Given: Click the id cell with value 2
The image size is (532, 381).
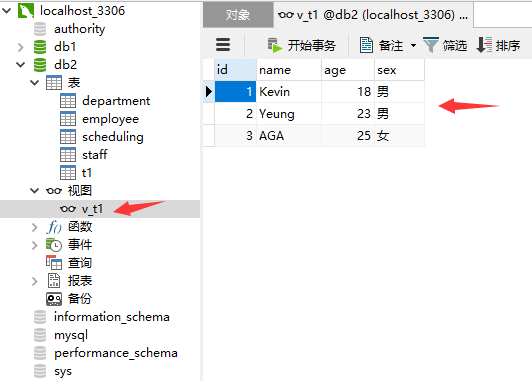Looking at the screenshot, I should (x=235, y=114).
